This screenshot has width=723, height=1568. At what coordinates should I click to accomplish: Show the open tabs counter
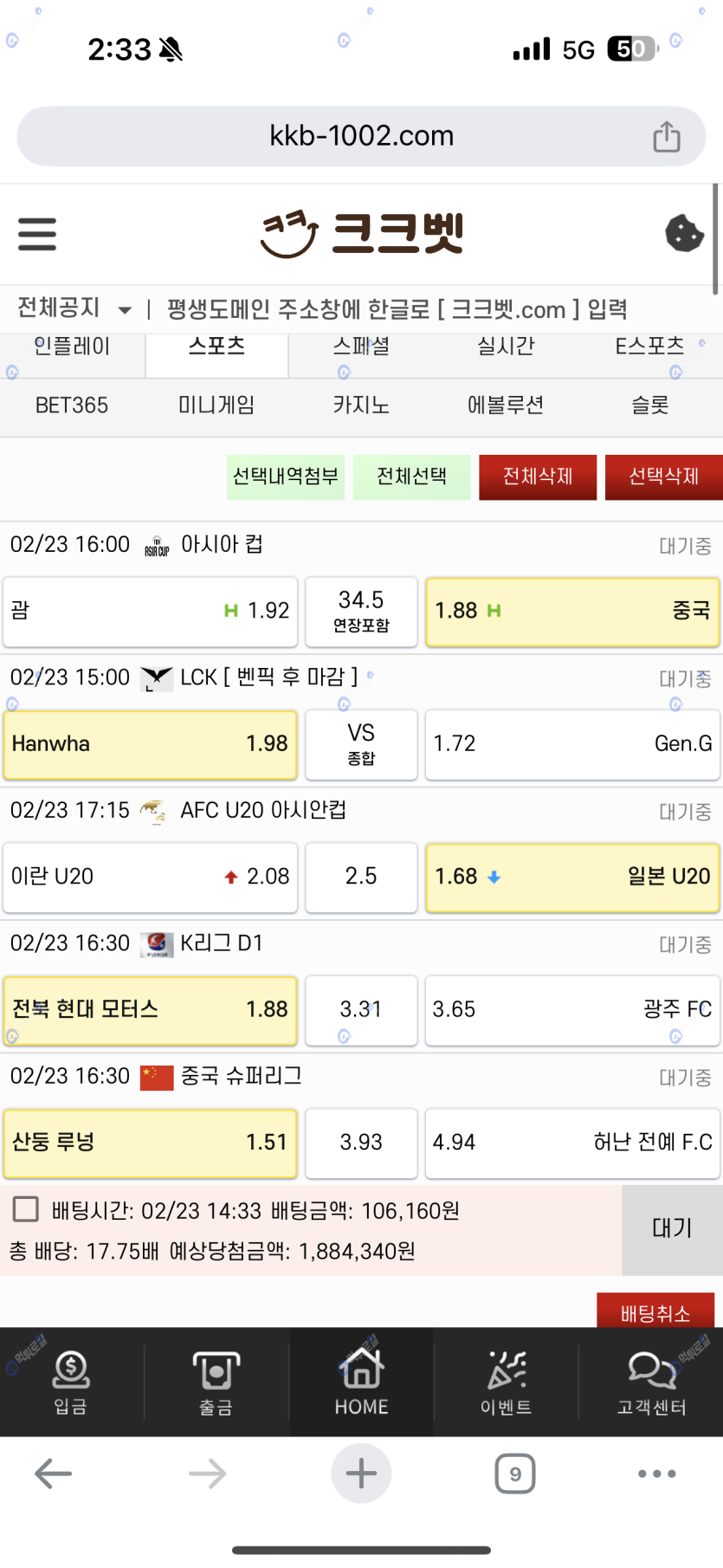coord(515,1474)
